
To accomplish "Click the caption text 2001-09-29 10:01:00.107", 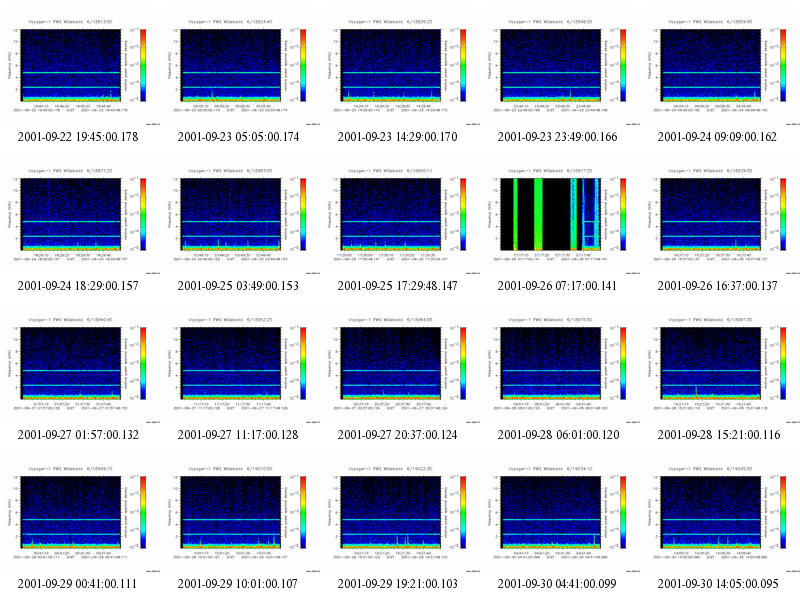I will [237, 584].
